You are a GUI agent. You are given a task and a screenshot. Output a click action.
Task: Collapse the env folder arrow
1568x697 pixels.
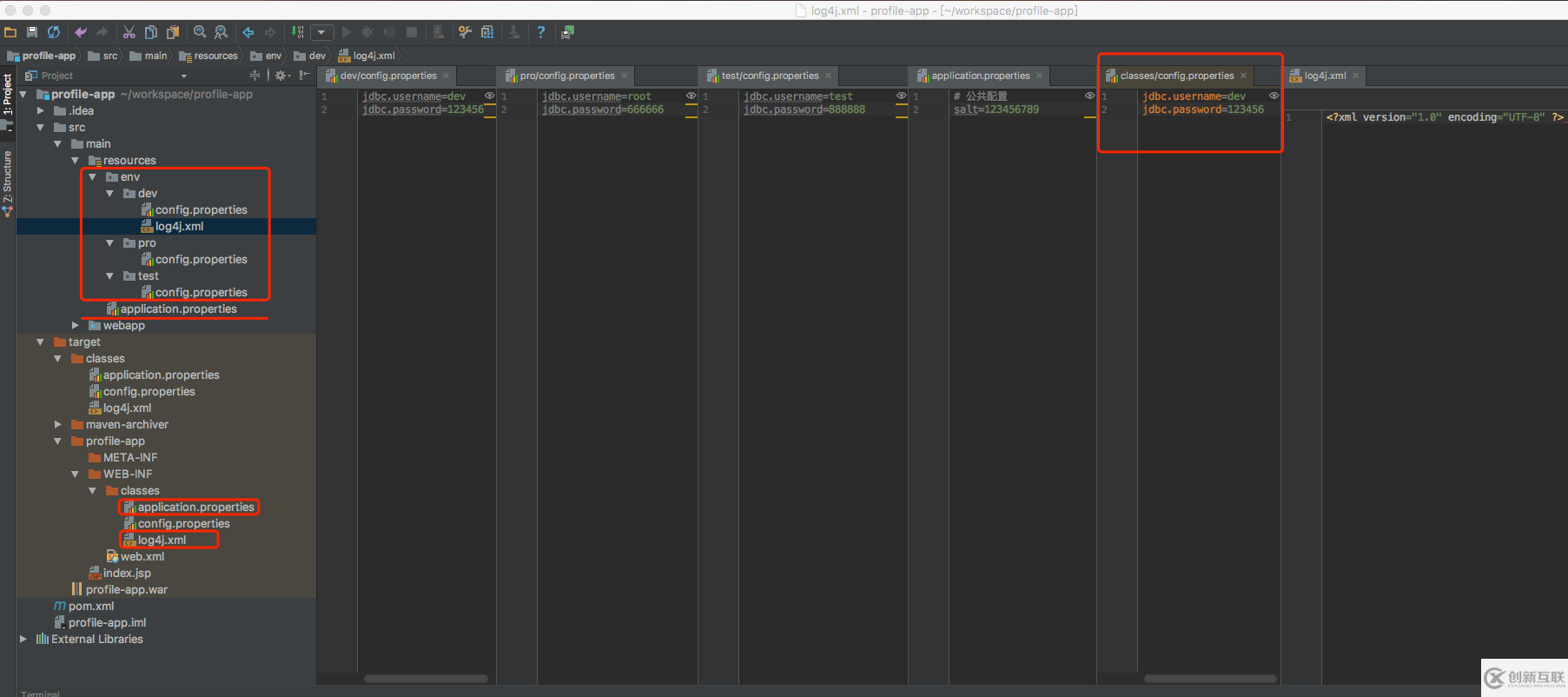(93, 176)
